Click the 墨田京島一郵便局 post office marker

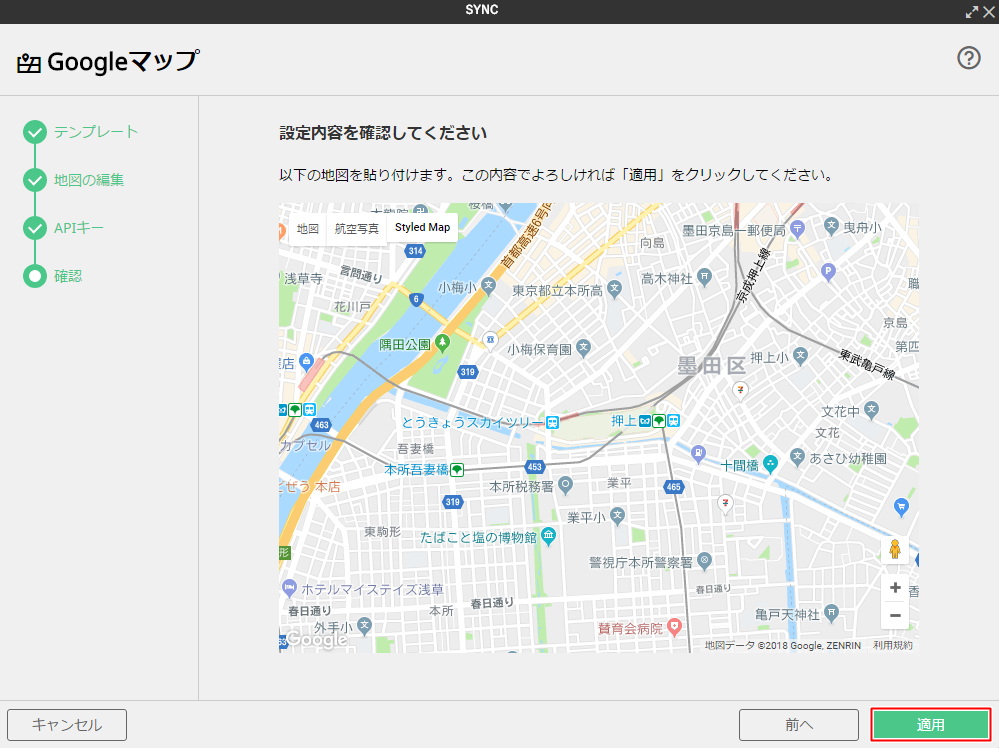[797, 228]
